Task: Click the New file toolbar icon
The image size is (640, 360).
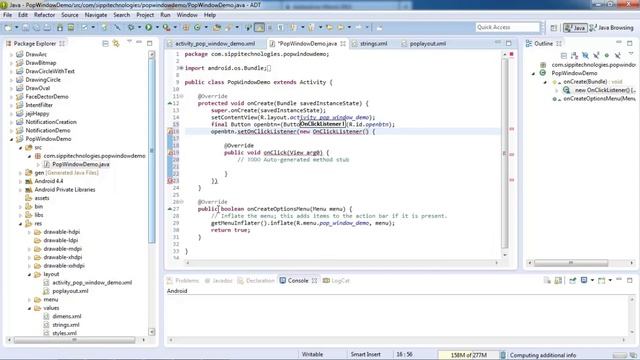Action: (8, 27)
